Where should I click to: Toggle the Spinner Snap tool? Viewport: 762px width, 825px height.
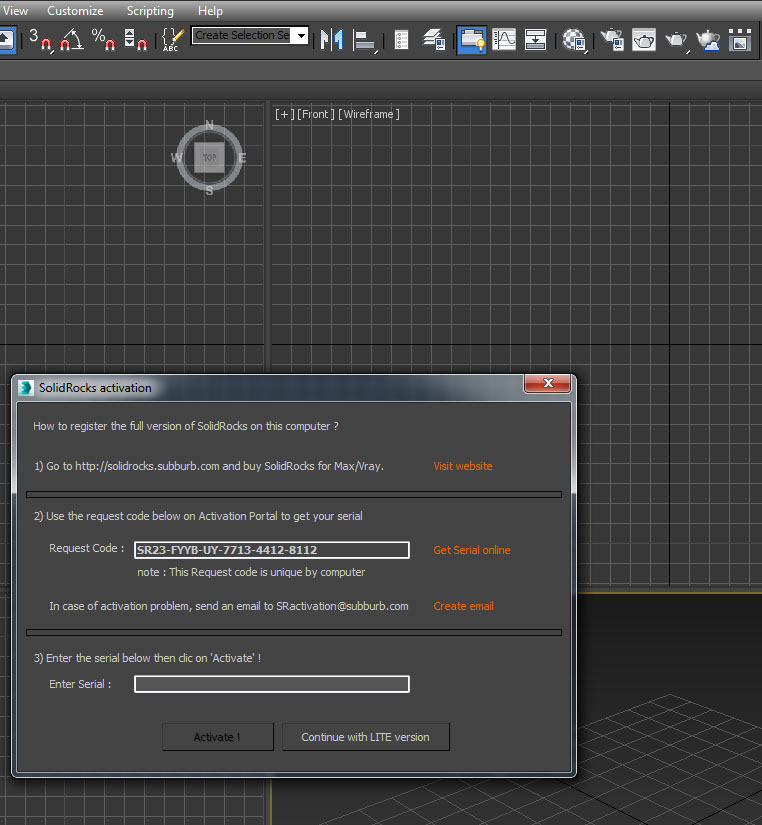[135, 39]
